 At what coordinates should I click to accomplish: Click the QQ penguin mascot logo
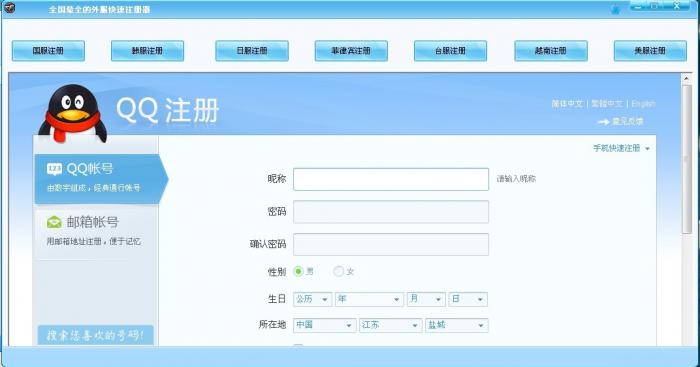coord(73,113)
